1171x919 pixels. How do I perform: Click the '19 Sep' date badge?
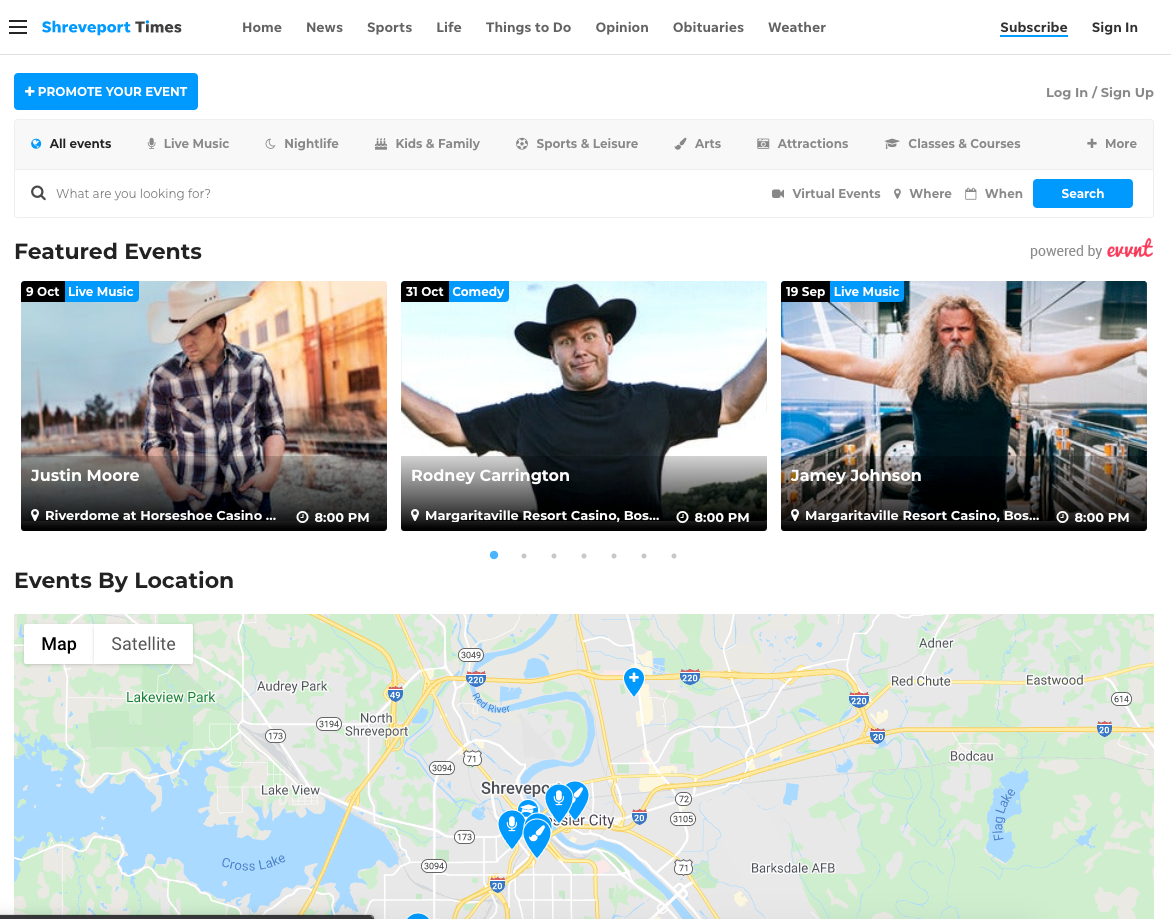tap(805, 291)
